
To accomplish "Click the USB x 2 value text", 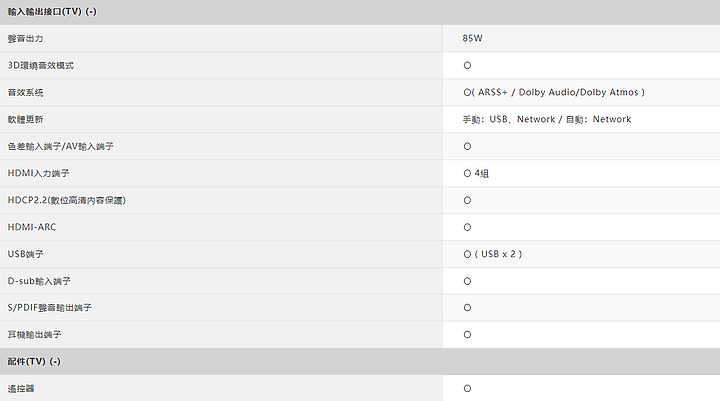I will [498, 254].
